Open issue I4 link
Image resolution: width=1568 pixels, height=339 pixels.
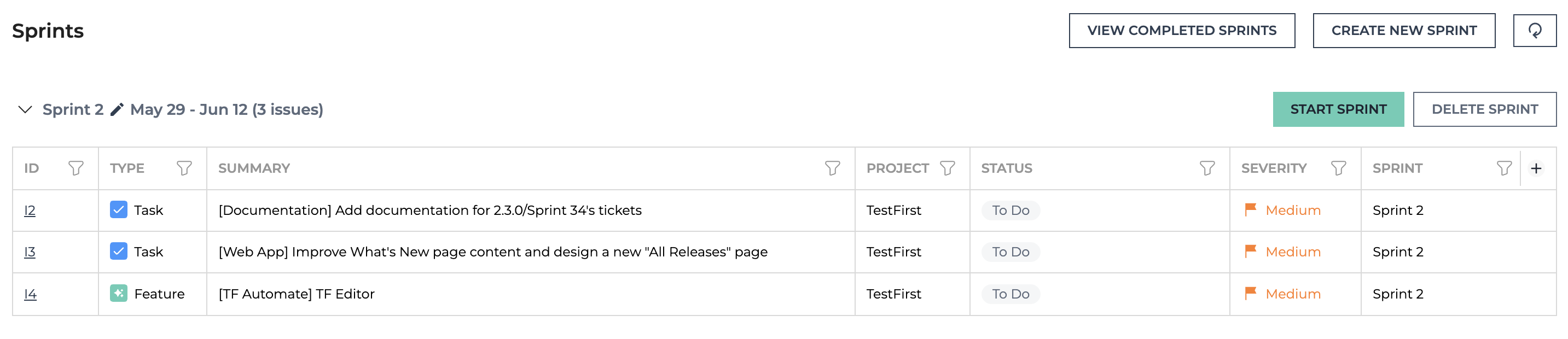click(x=31, y=294)
